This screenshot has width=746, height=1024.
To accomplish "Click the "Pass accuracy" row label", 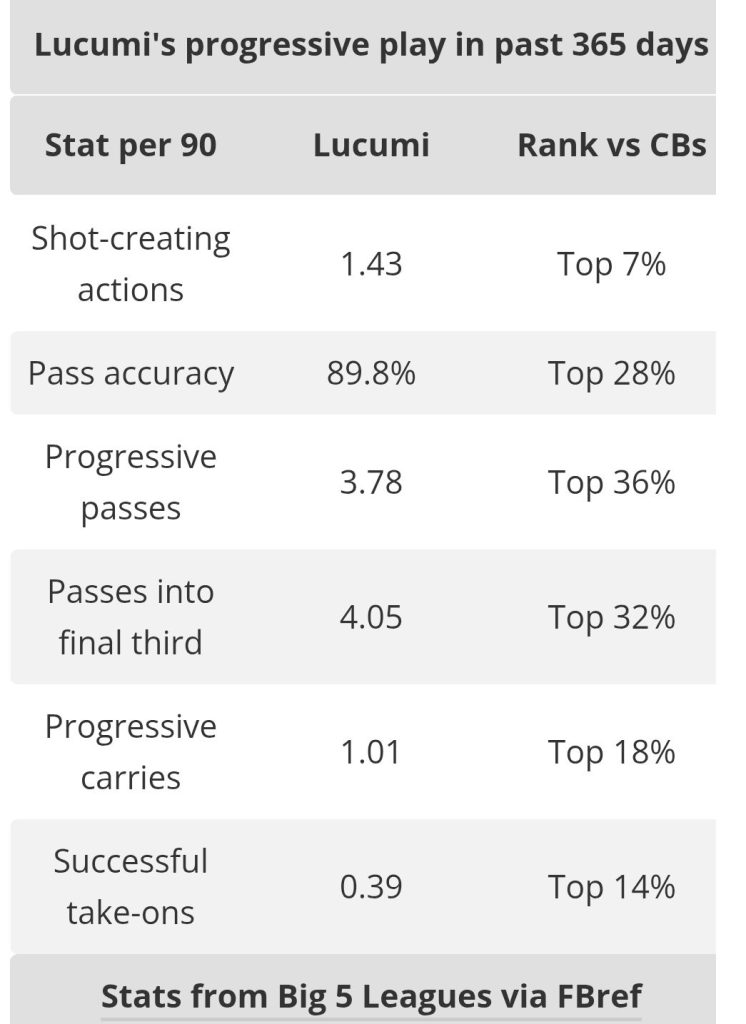I will (x=130, y=373).
